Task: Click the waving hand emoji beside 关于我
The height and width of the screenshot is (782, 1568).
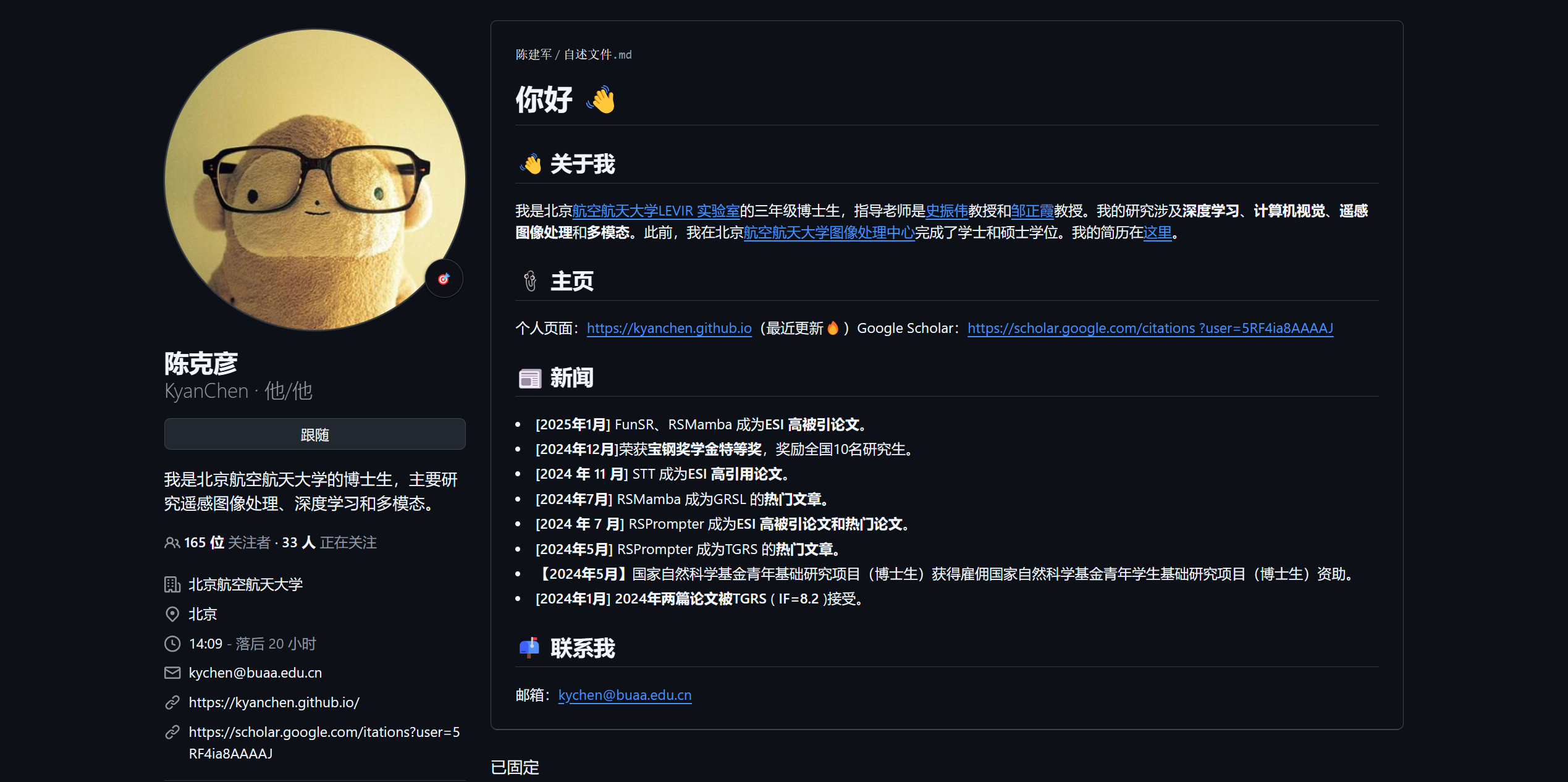Action: click(531, 164)
